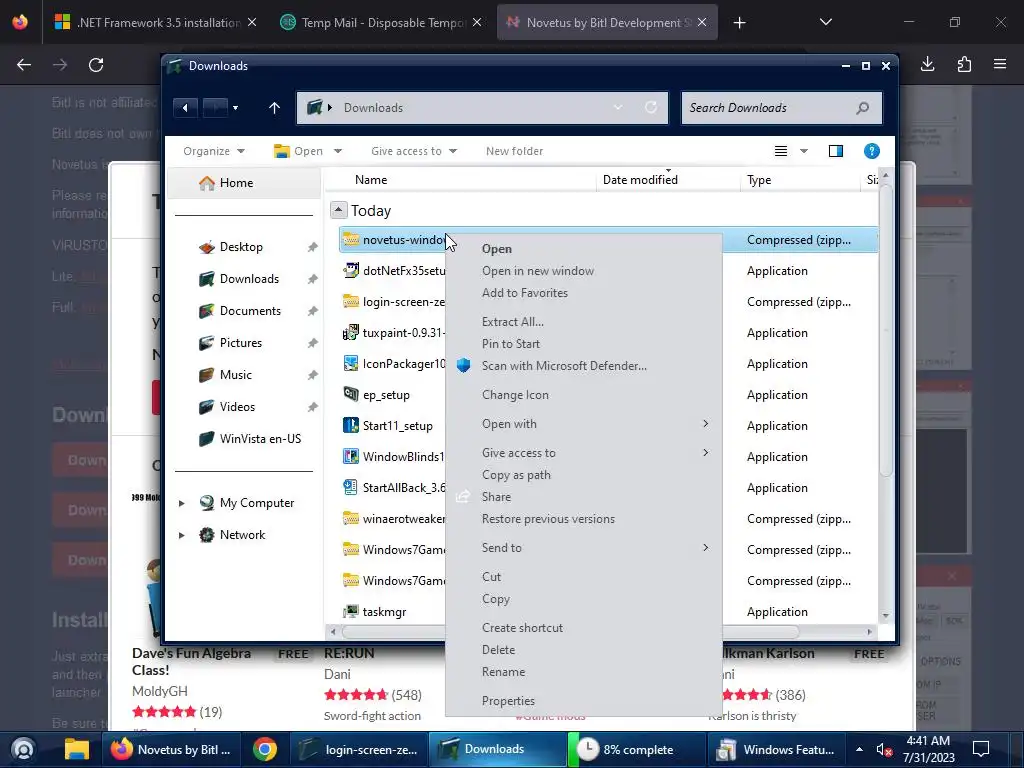Click the Explorer back navigation arrow

pyautogui.click(x=185, y=108)
